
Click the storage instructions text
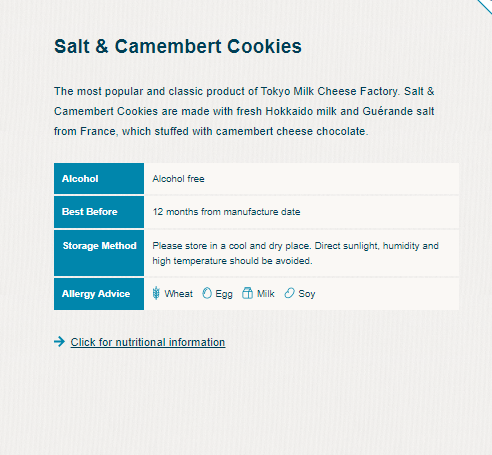click(295, 253)
